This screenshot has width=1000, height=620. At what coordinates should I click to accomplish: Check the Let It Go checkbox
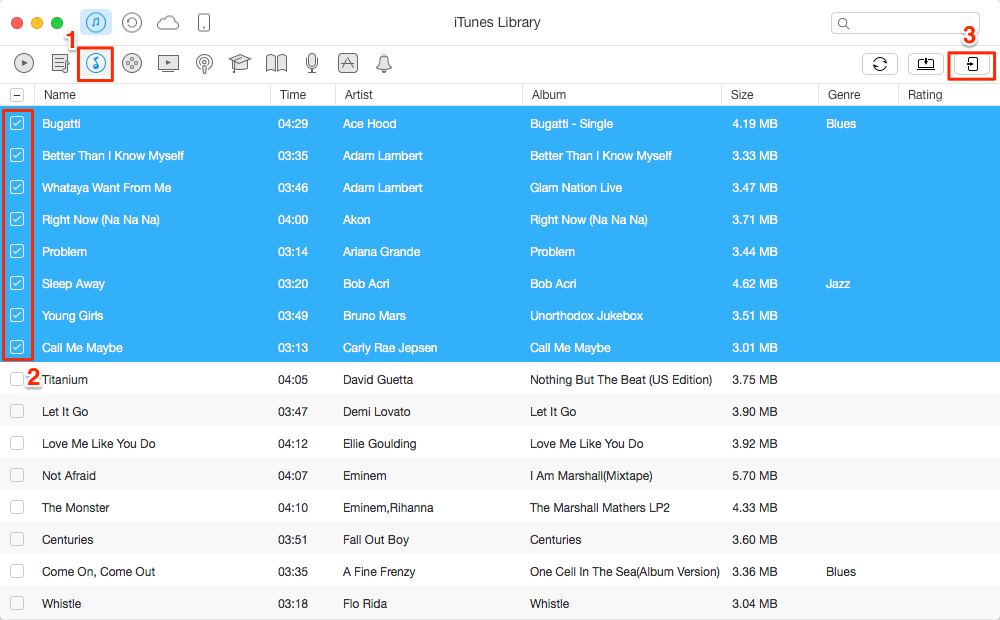tap(17, 411)
